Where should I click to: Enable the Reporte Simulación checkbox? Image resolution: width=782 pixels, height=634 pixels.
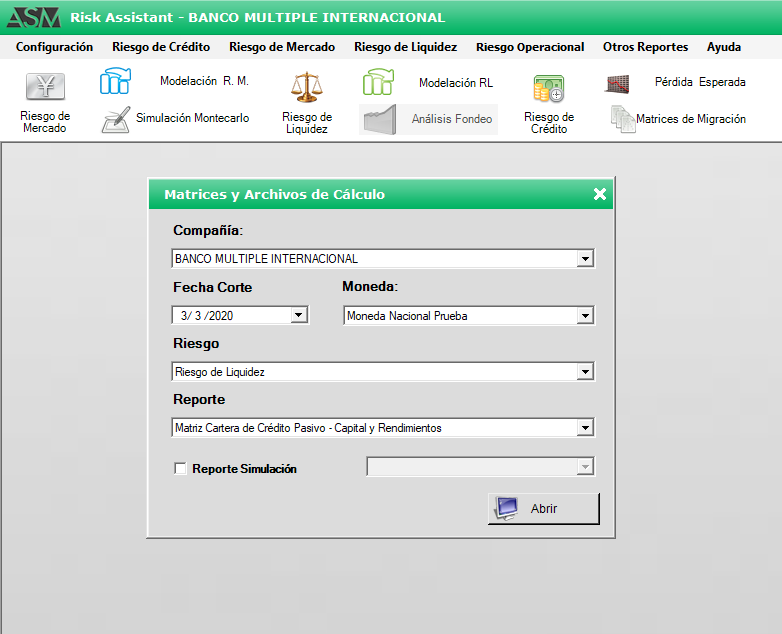[180, 468]
